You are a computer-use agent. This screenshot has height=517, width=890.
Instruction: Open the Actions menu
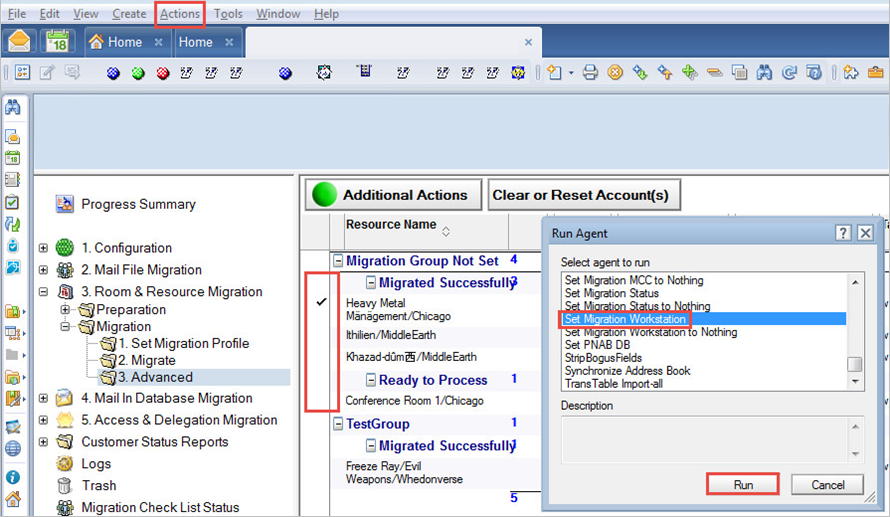[x=180, y=14]
